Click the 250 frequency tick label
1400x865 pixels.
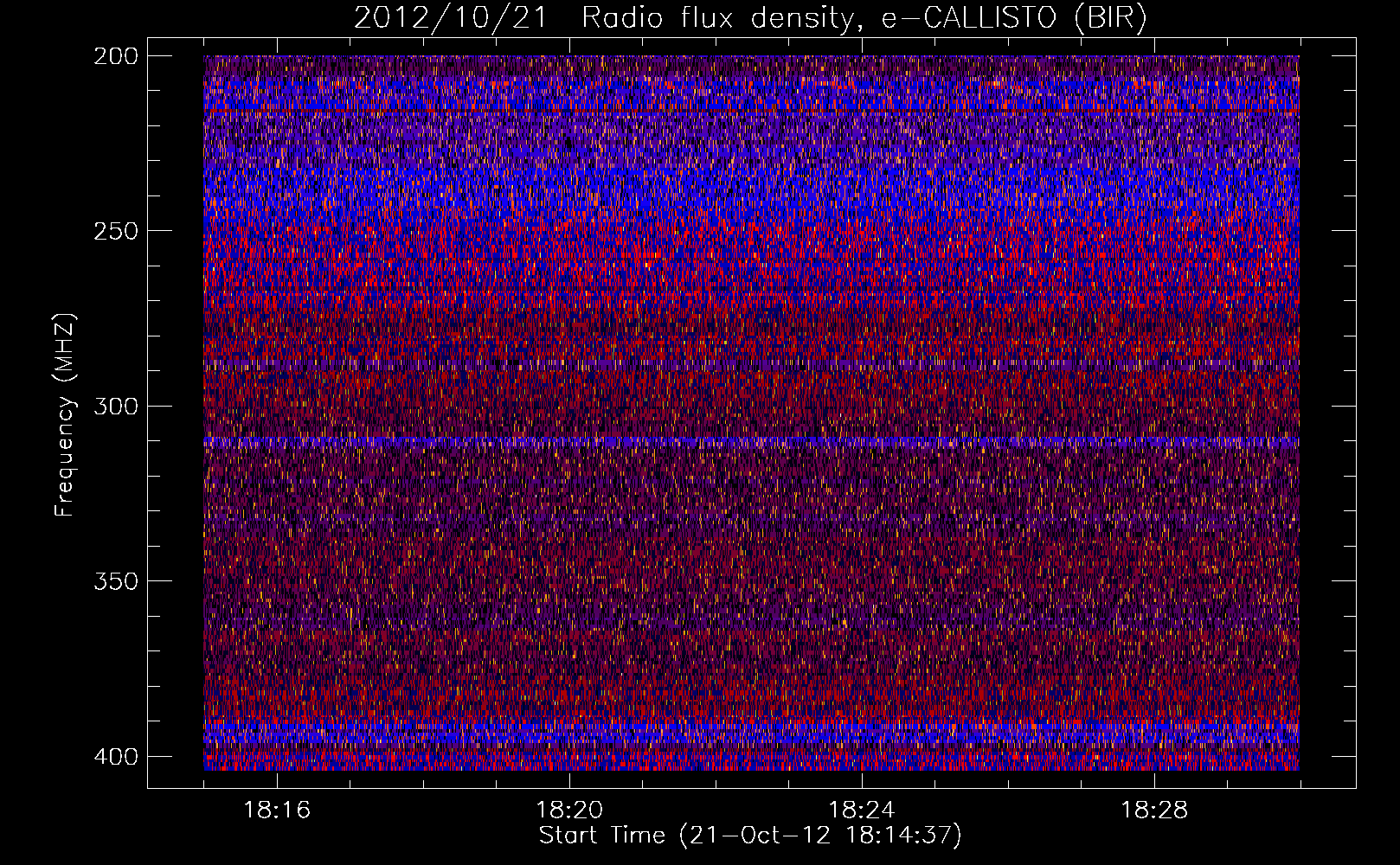coord(115,231)
